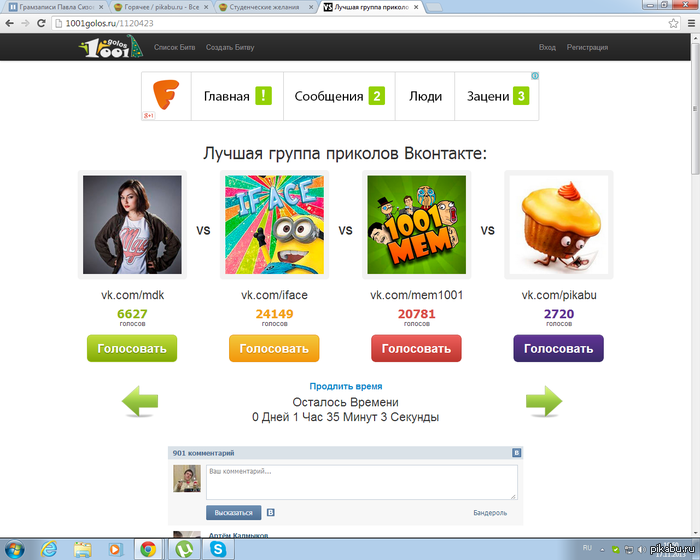Switch to the Грамзаписи Павла tab
The width and height of the screenshot is (700, 560).
55,7
